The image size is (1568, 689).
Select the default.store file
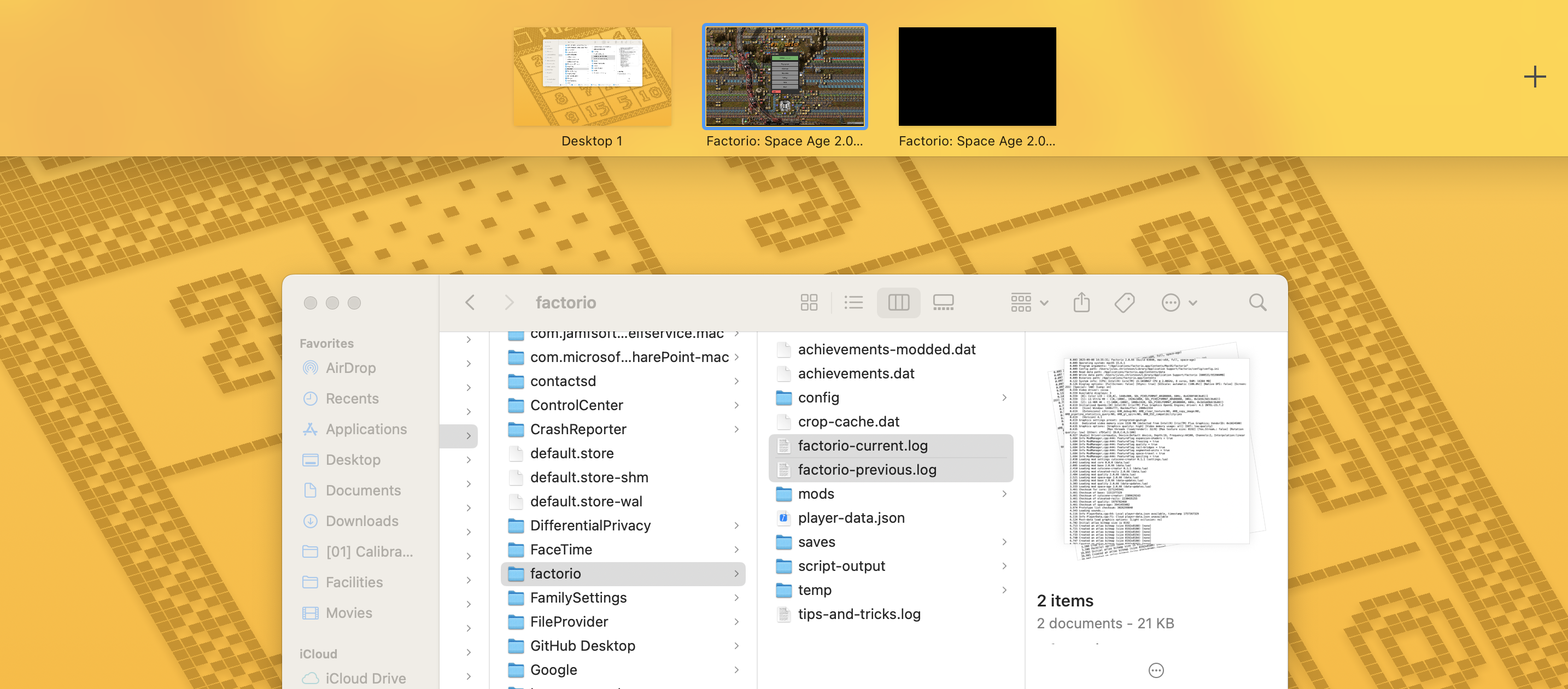623,453
